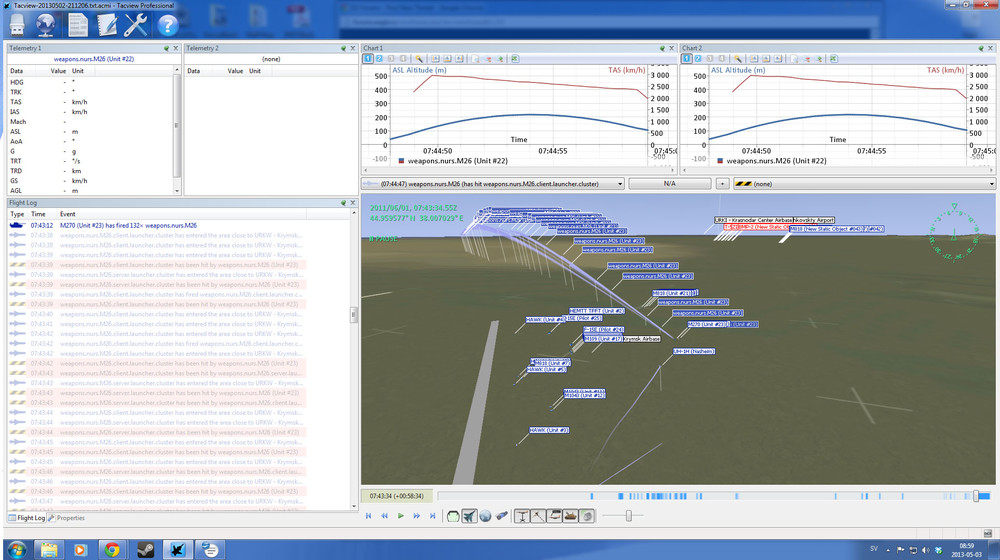Jump to the start of the recording
The image size is (1000, 560).
(368, 516)
